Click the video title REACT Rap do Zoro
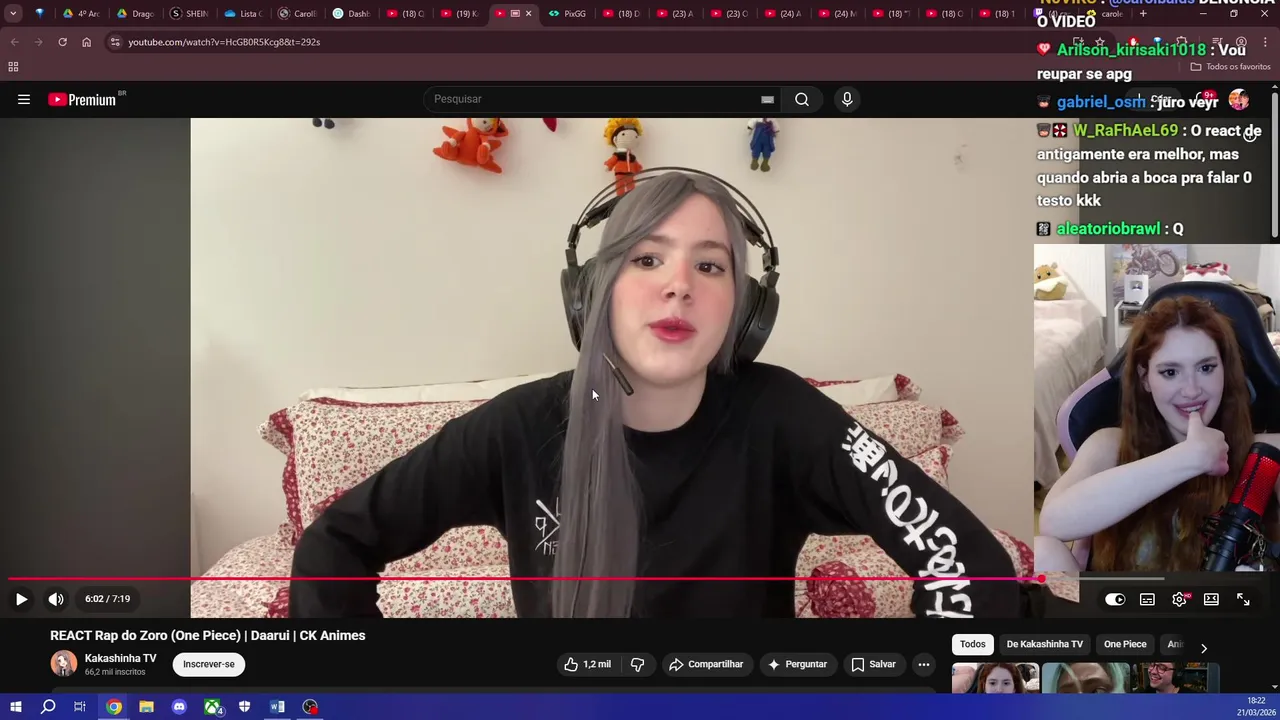This screenshot has height=720, width=1280. point(208,635)
